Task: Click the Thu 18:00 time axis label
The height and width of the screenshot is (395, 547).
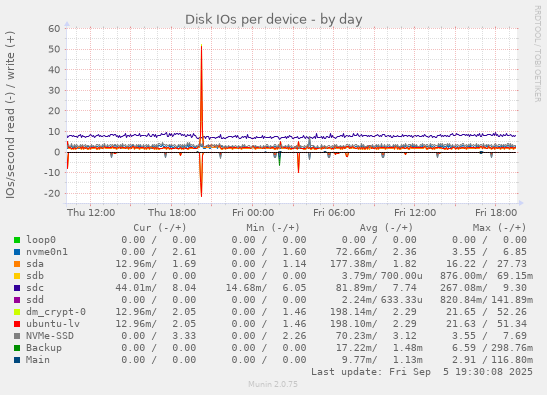Action: [172, 213]
